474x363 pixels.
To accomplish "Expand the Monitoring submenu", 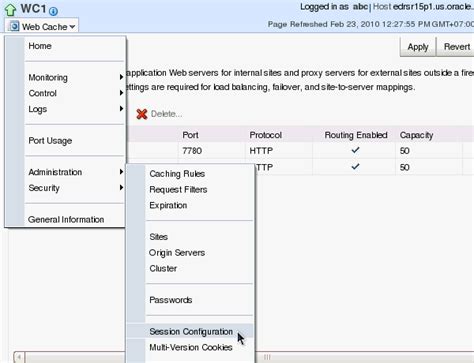I will pos(76,77).
